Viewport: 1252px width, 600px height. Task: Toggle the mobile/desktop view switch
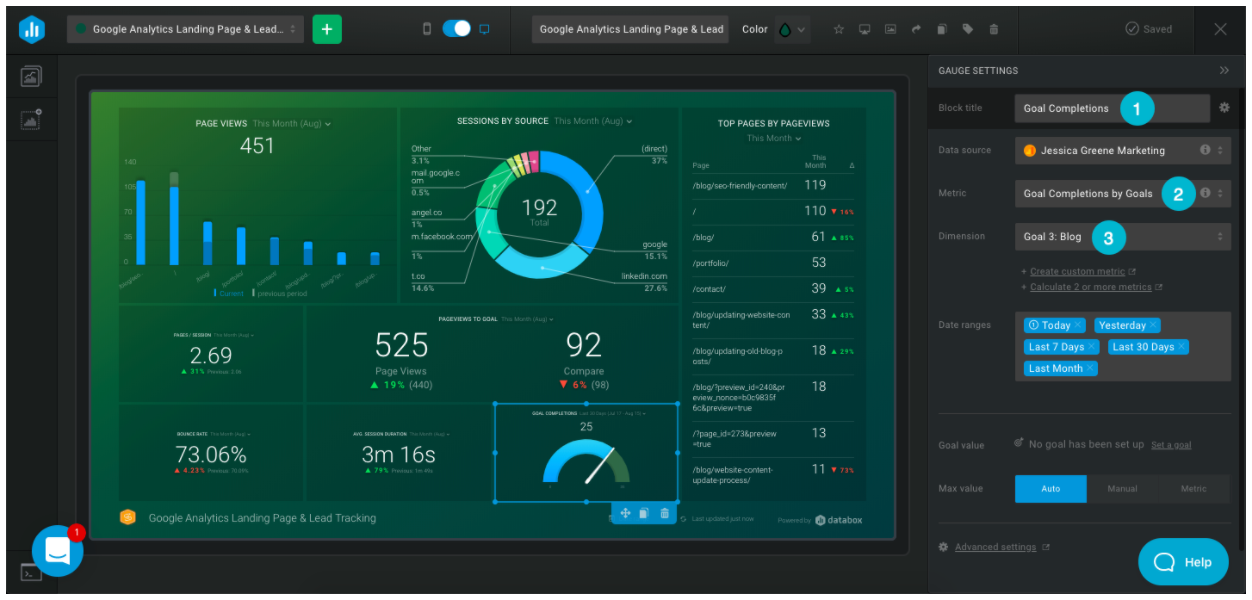point(456,29)
